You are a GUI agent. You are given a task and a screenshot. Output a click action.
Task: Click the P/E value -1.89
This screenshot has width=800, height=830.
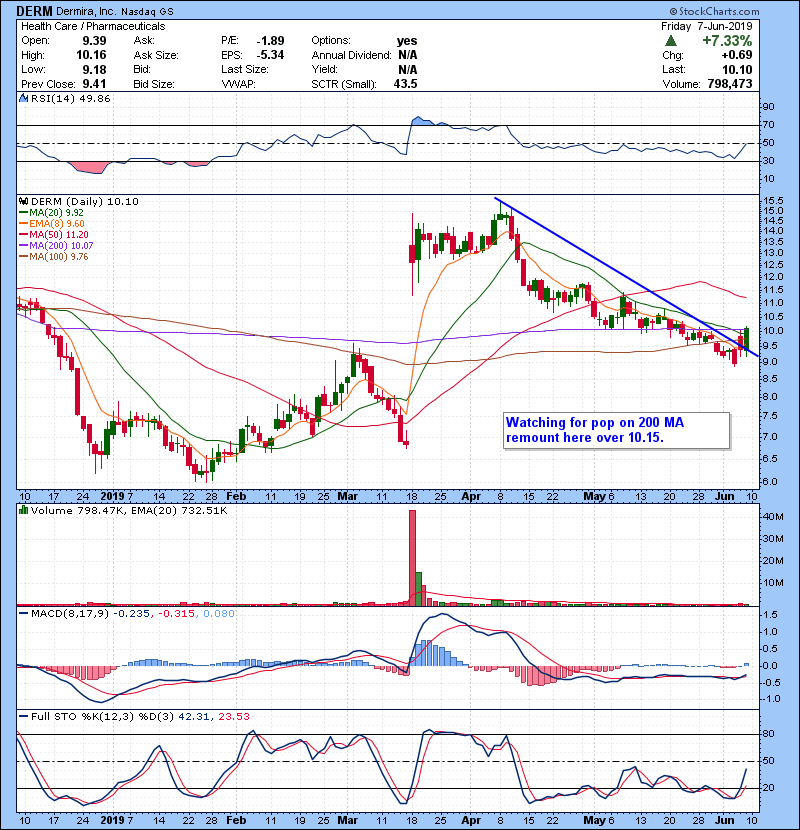tap(271, 41)
